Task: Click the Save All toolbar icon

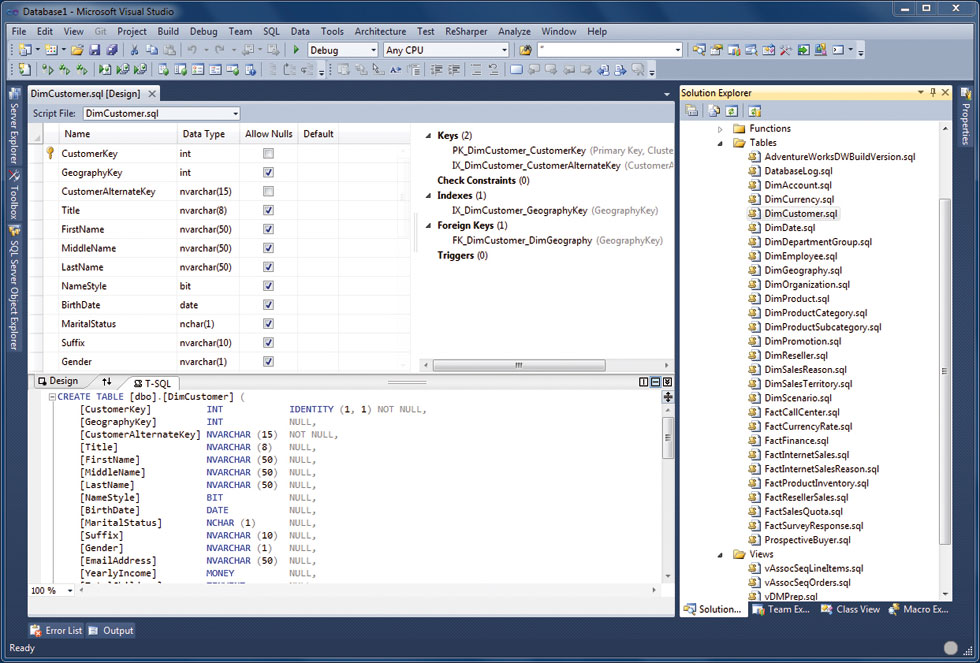Action: (x=112, y=50)
